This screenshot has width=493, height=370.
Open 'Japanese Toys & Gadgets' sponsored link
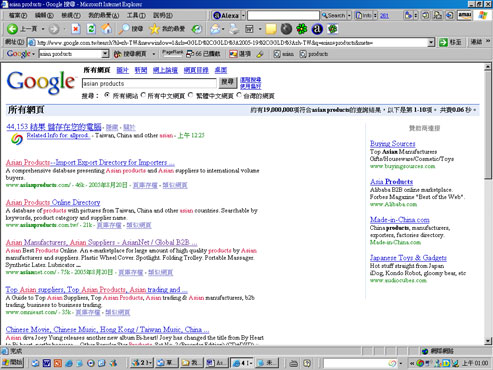tap(408, 258)
